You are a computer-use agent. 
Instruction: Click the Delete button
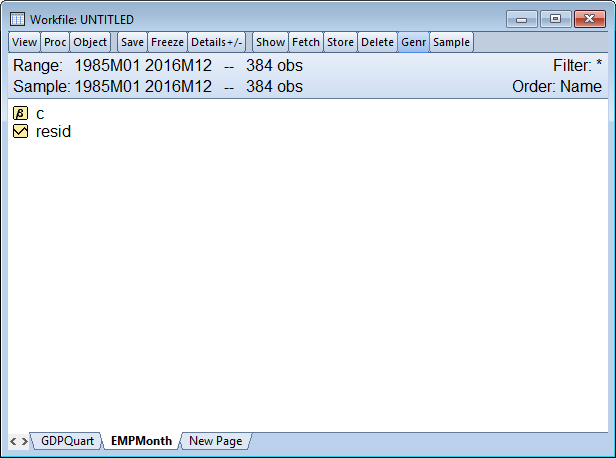click(377, 42)
